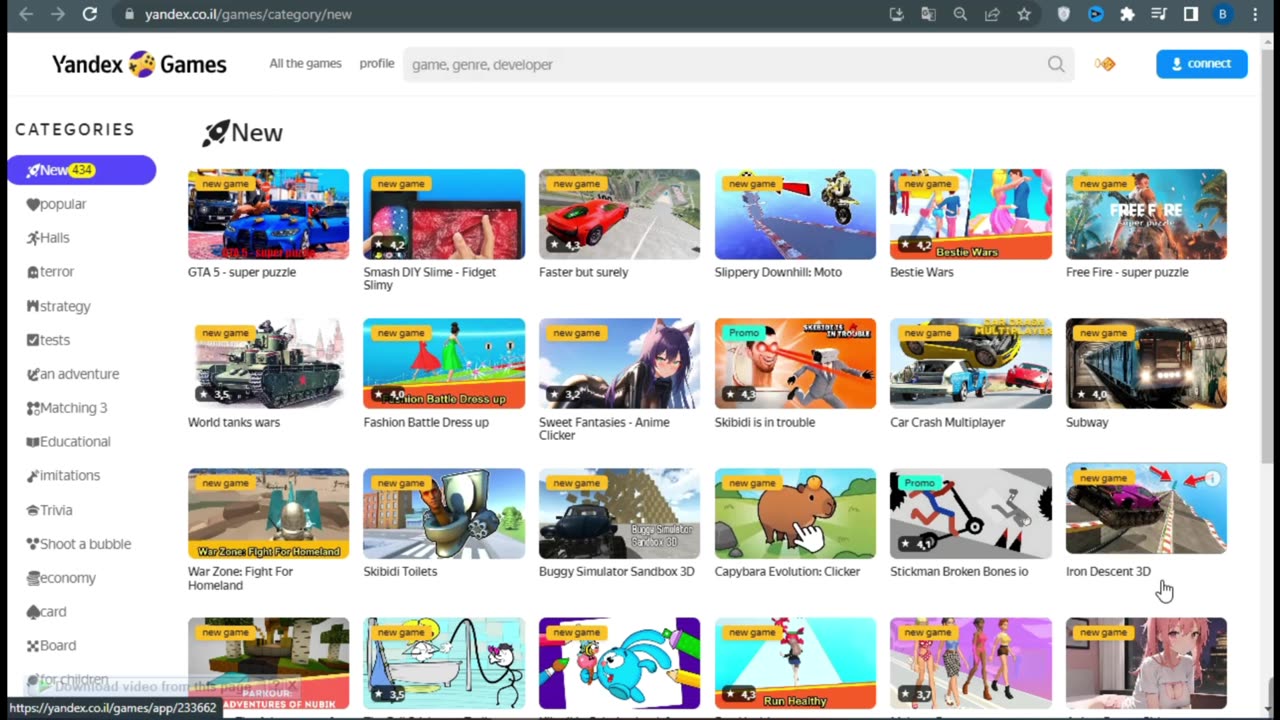Open Car Crash Multiplayer thumbnail
The image size is (1280, 720).
[x=971, y=363]
